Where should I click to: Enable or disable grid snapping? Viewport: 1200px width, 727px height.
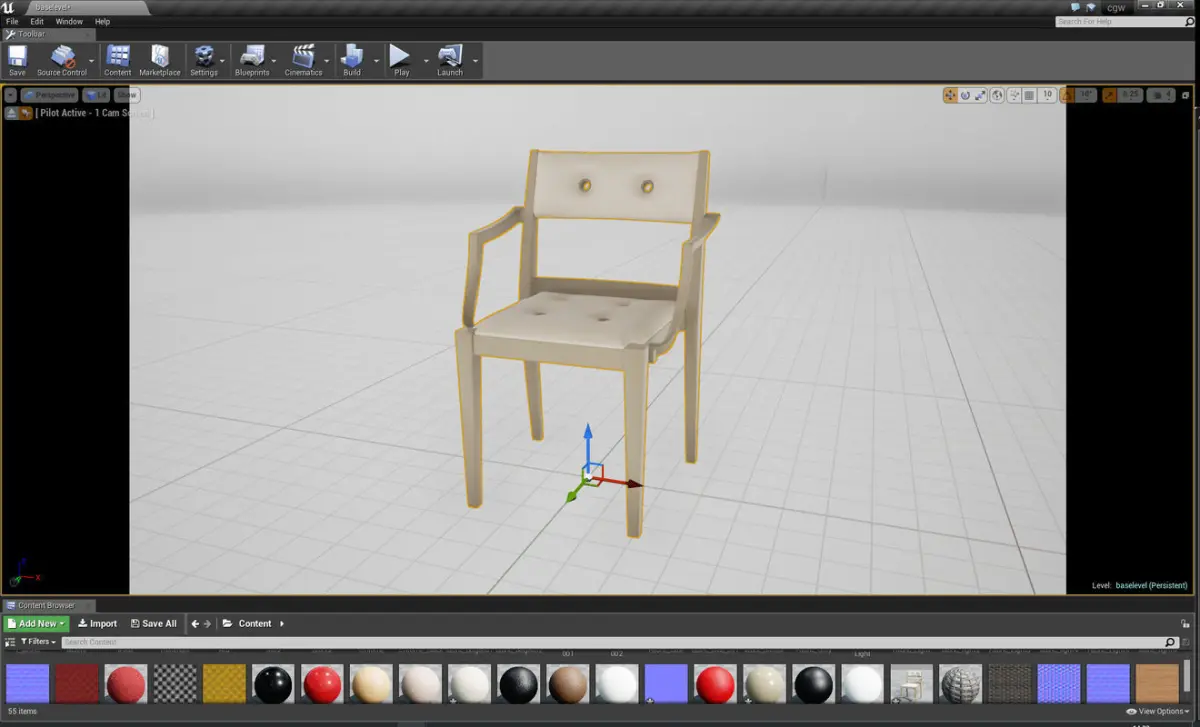click(x=1030, y=95)
